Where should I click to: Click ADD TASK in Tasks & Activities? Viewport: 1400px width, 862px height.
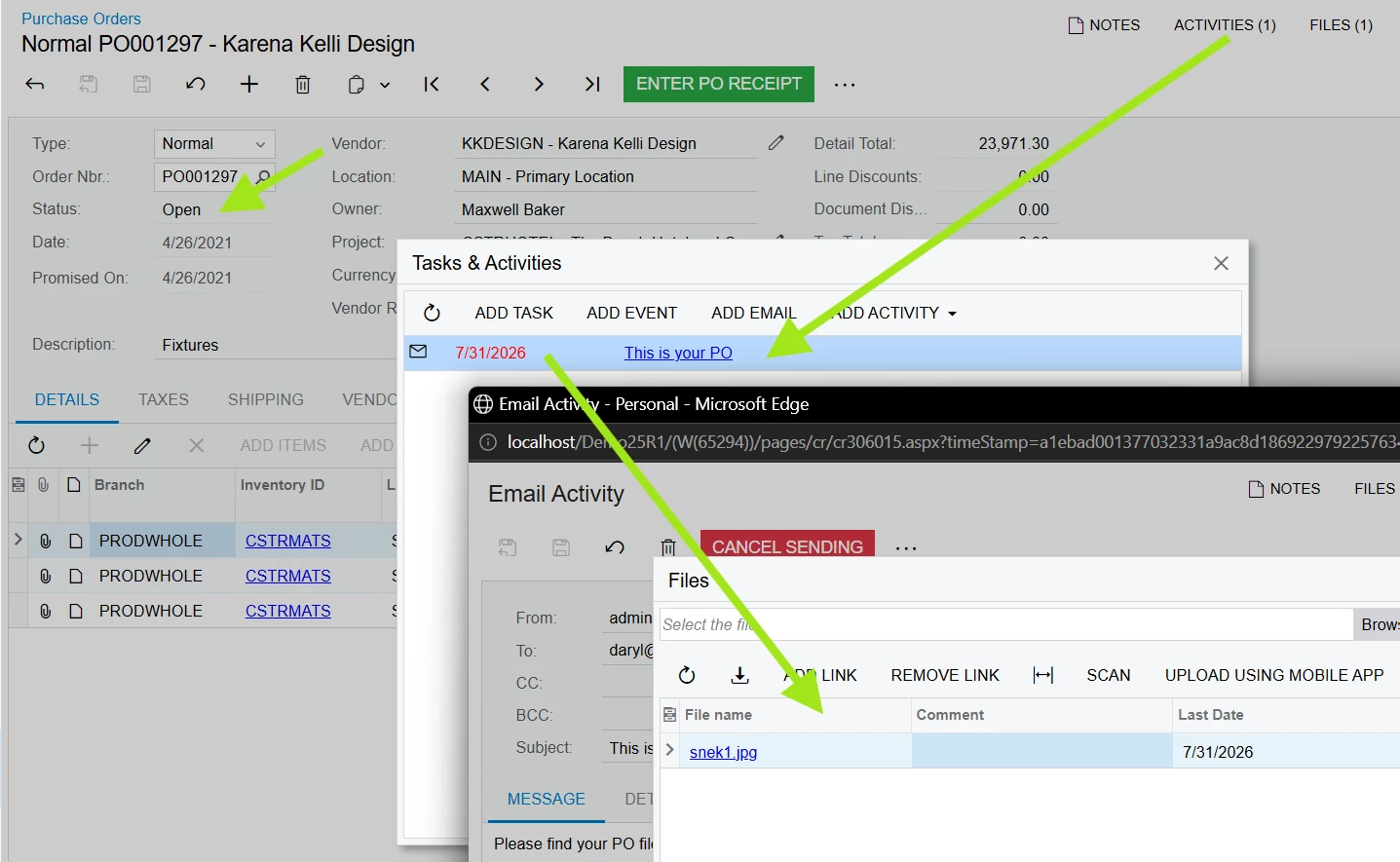click(x=514, y=313)
